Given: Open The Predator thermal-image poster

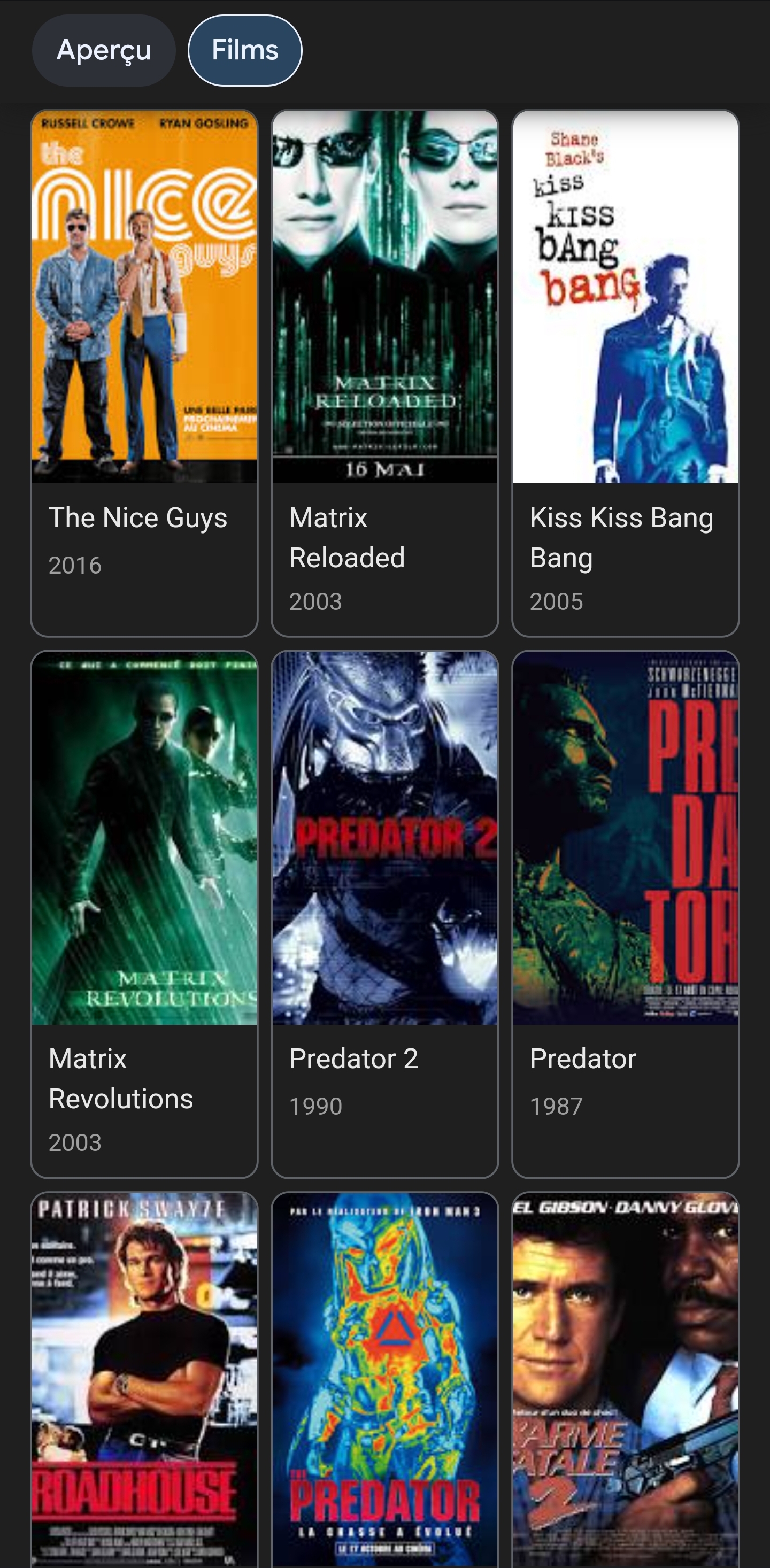Looking at the screenshot, I should click(384, 1380).
